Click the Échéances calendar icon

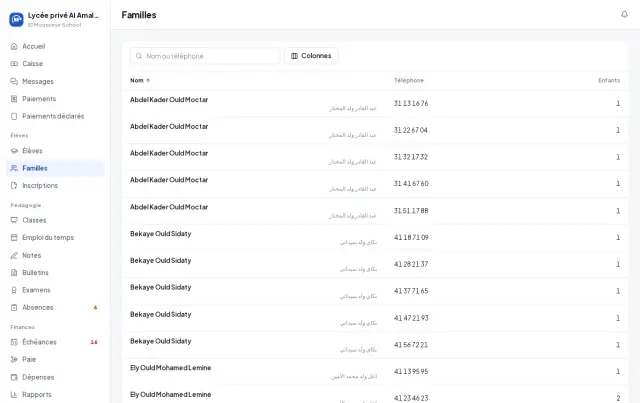(14, 342)
